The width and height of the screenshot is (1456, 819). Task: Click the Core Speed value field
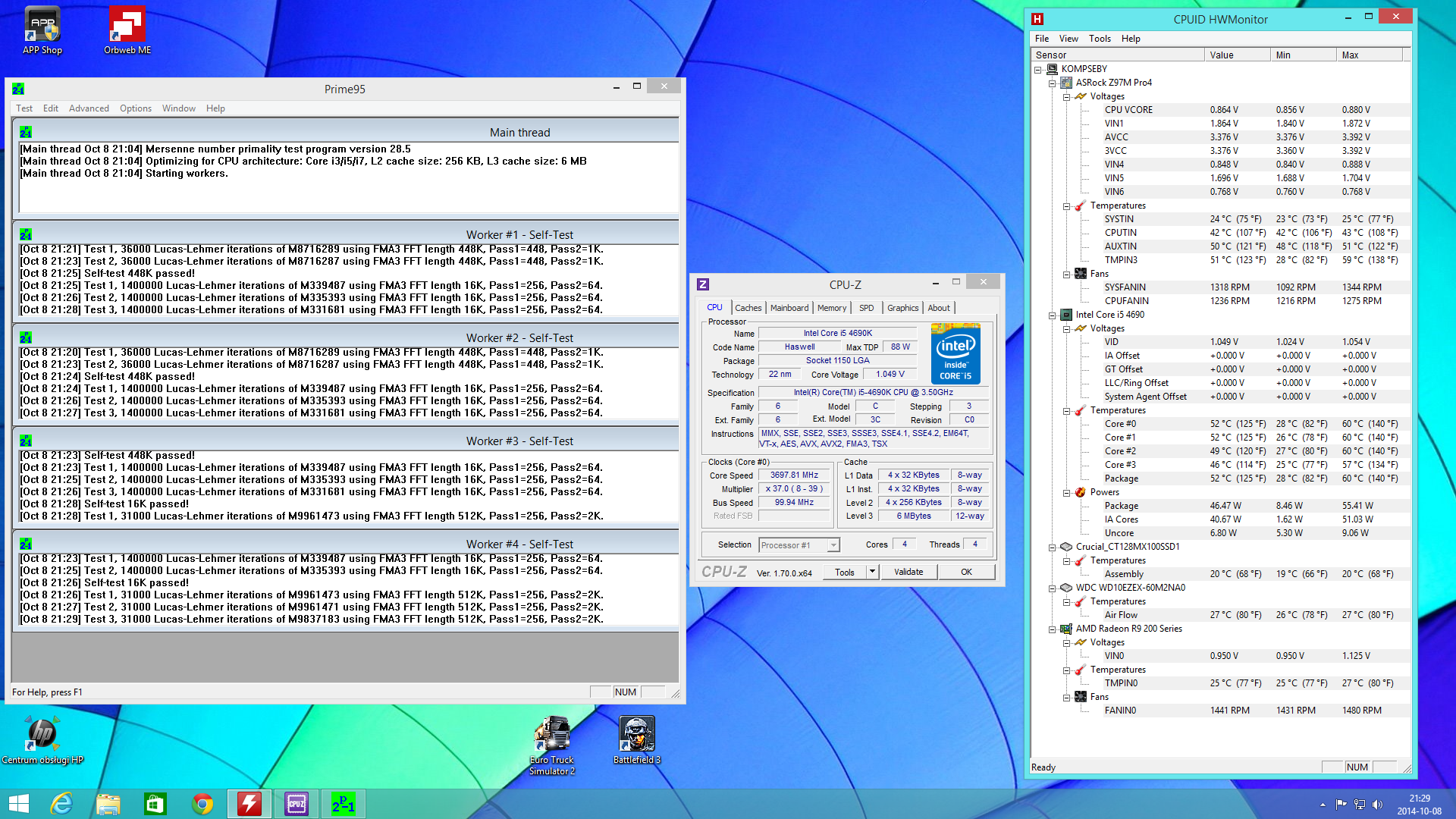click(x=794, y=475)
